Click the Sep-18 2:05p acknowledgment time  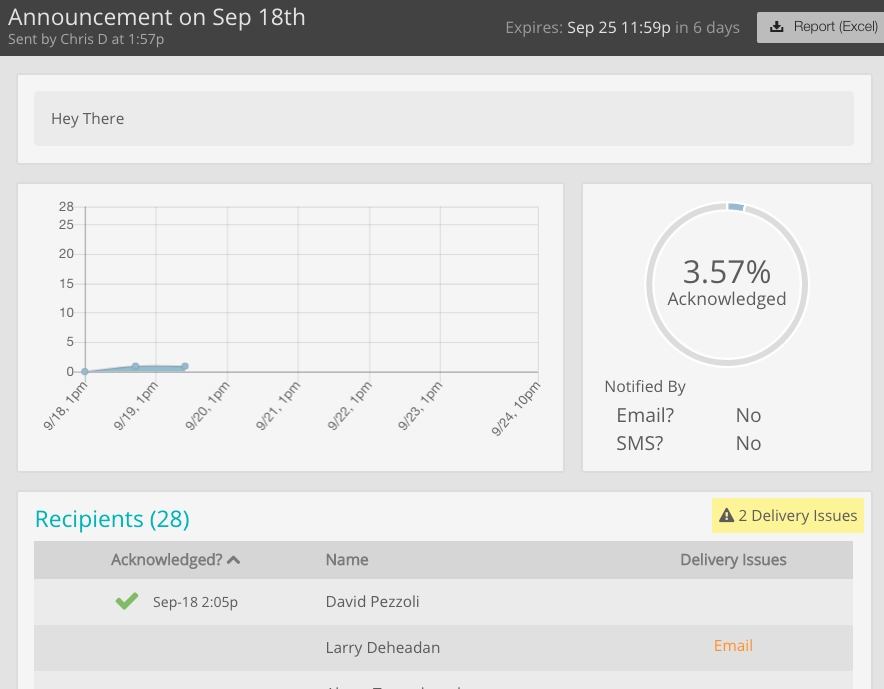(x=195, y=602)
